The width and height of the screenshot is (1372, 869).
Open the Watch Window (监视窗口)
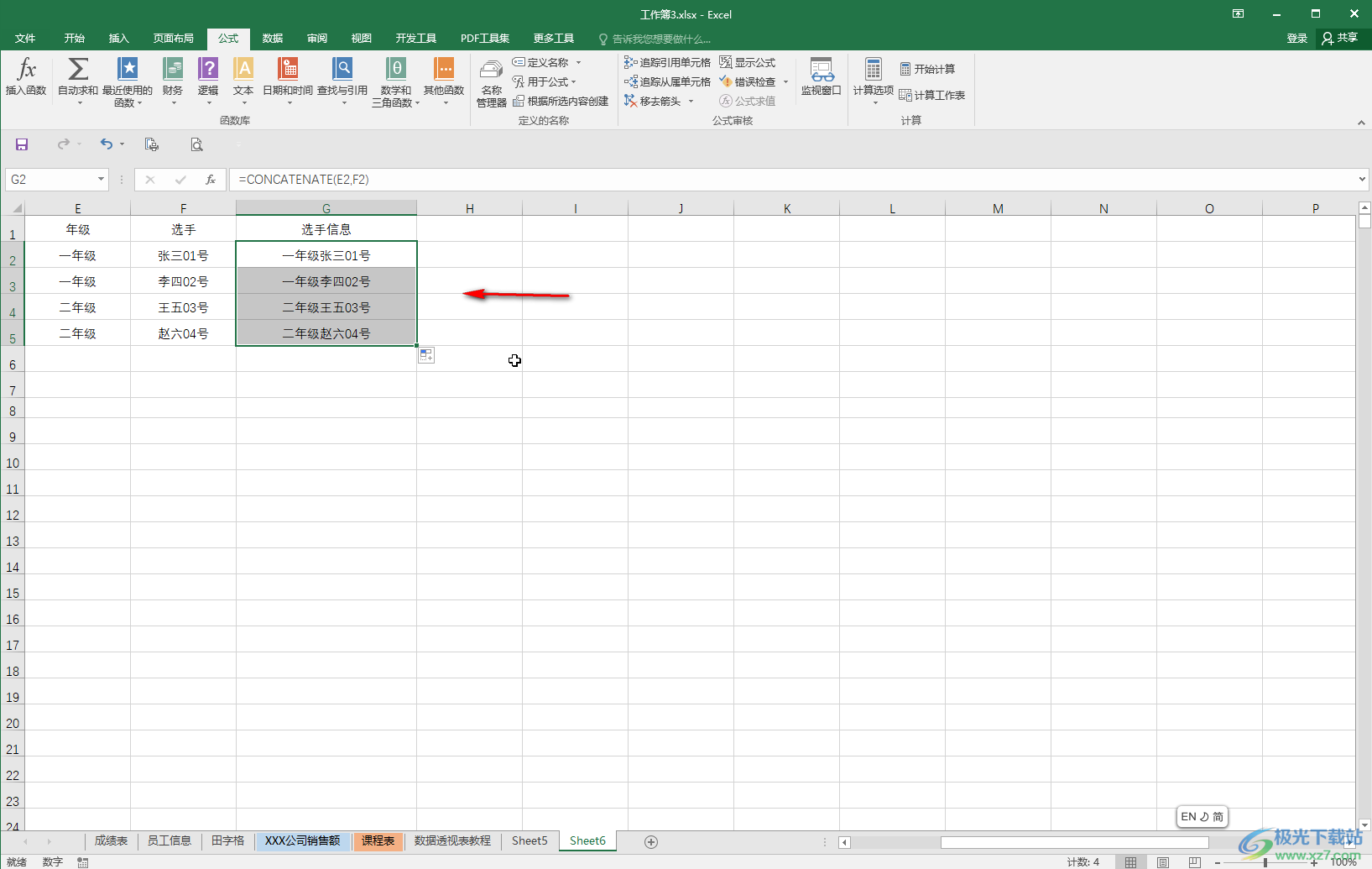(x=822, y=76)
